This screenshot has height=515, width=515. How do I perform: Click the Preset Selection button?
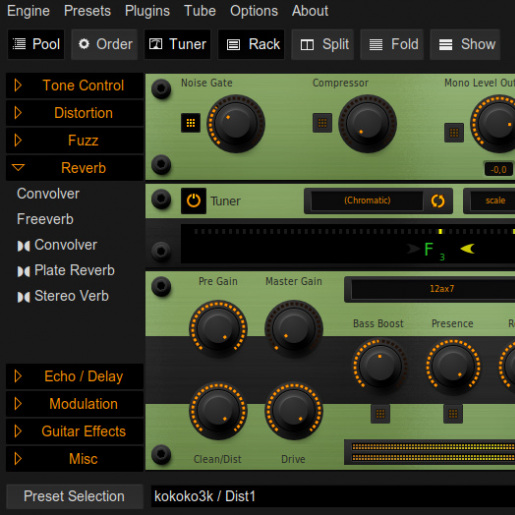pyautogui.click(x=74, y=496)
